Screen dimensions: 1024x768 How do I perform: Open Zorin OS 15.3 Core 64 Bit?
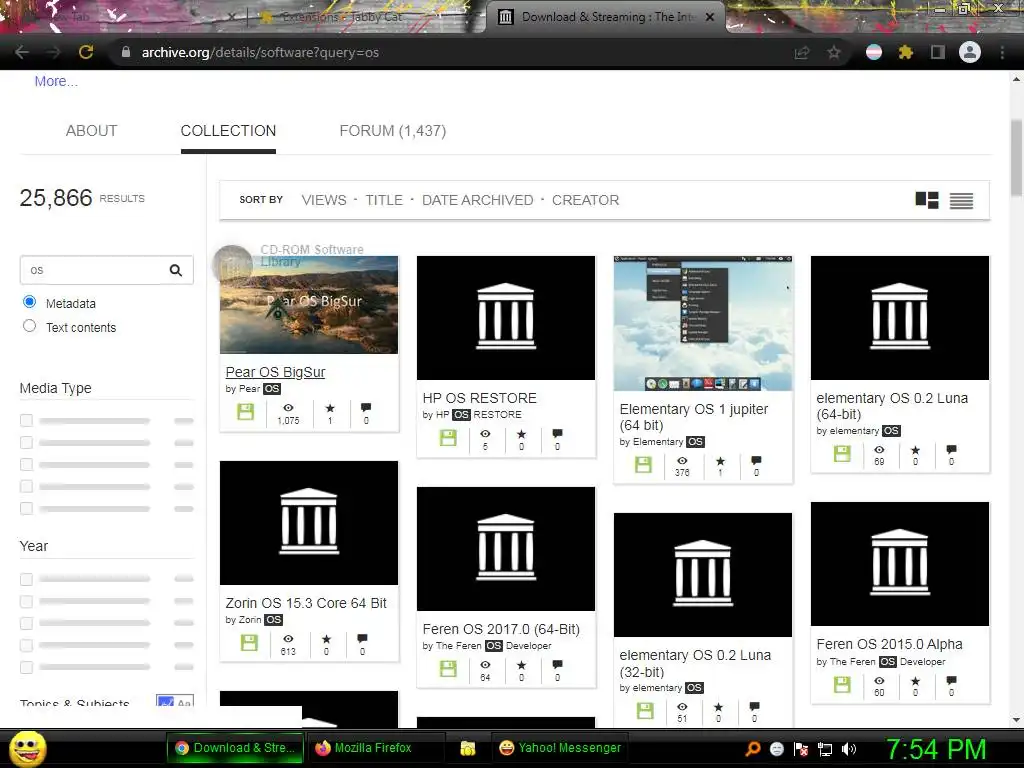[x=306, y=603]
